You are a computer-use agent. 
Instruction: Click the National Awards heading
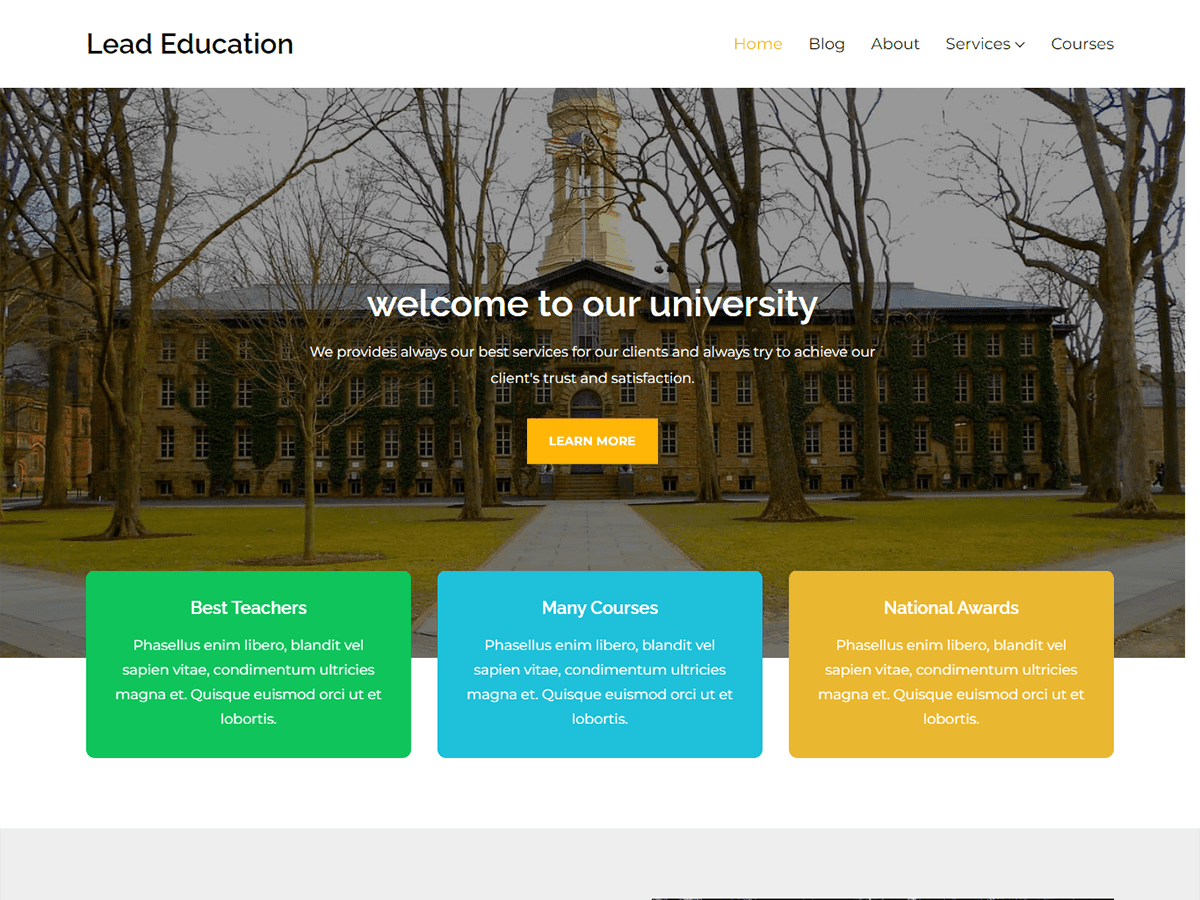[x=951, y=607]
